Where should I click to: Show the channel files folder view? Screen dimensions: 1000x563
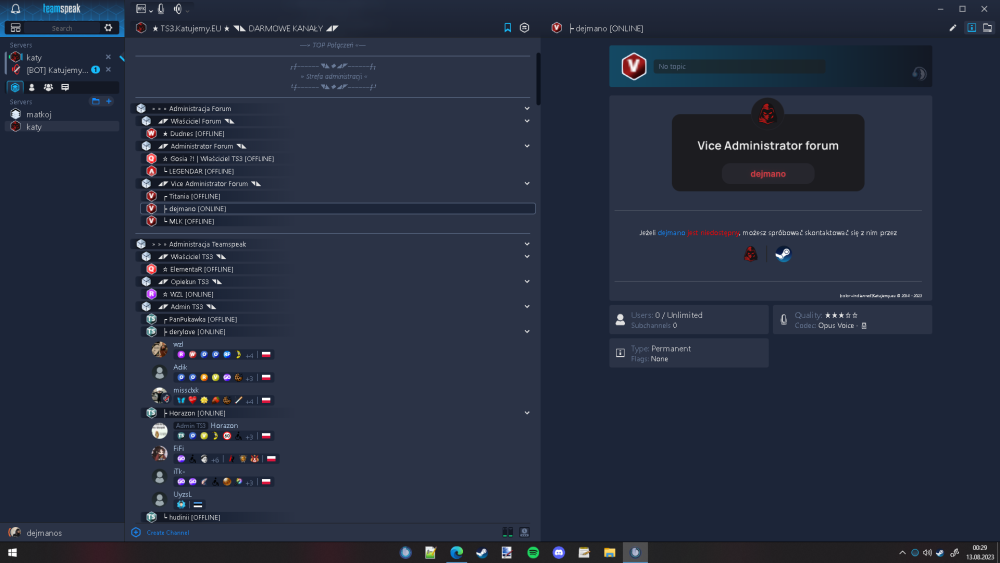point(987,28)
